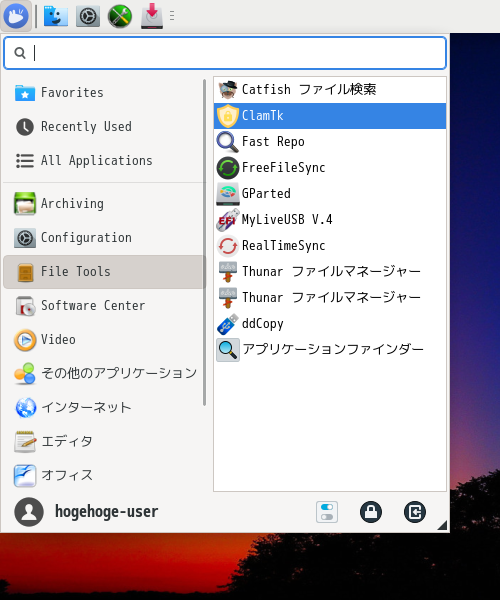
Task: Open the settings toggle-switch icon
Action: pos(327,512)
